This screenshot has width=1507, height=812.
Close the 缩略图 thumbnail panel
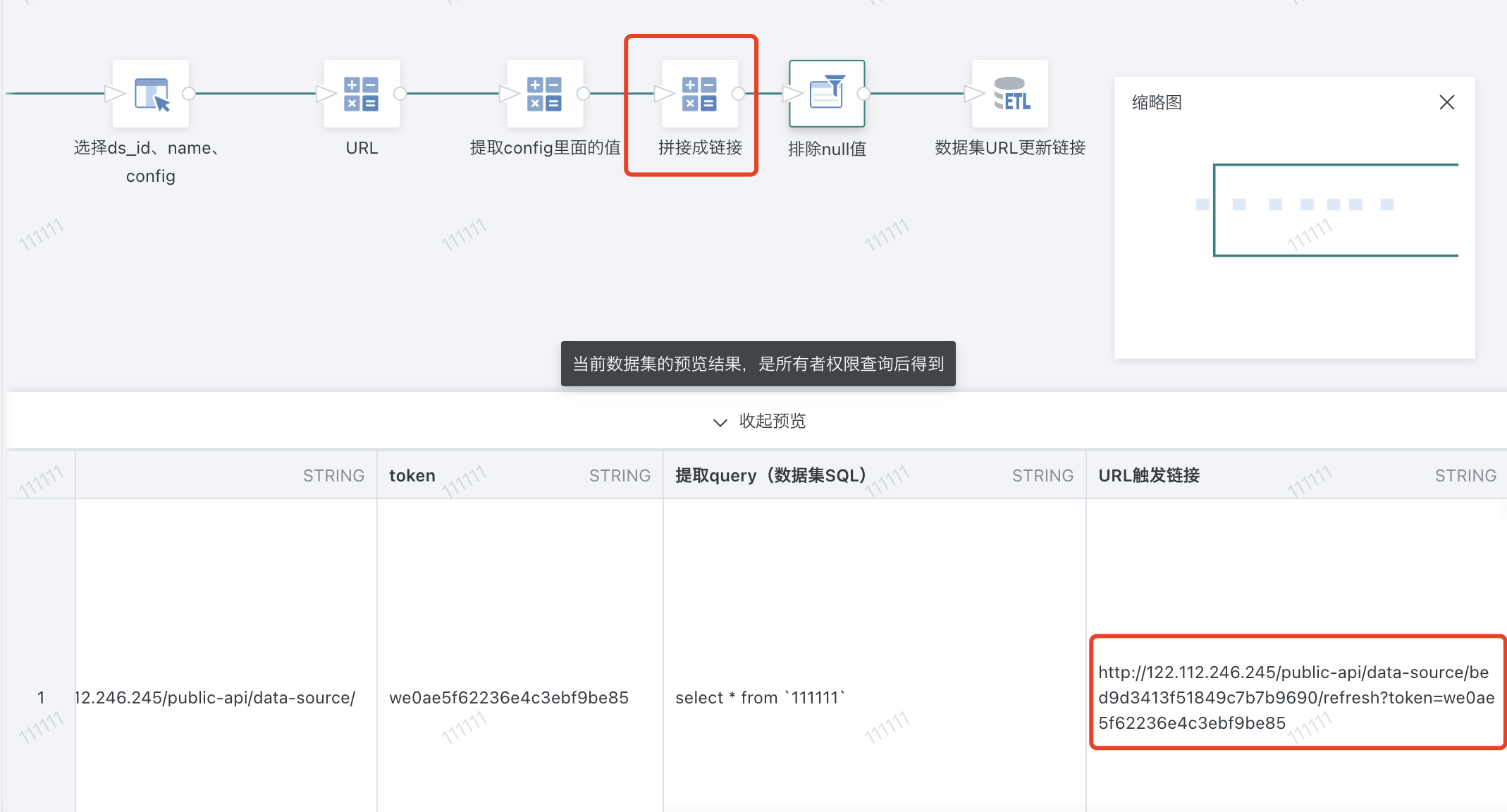coord(1446,103)
